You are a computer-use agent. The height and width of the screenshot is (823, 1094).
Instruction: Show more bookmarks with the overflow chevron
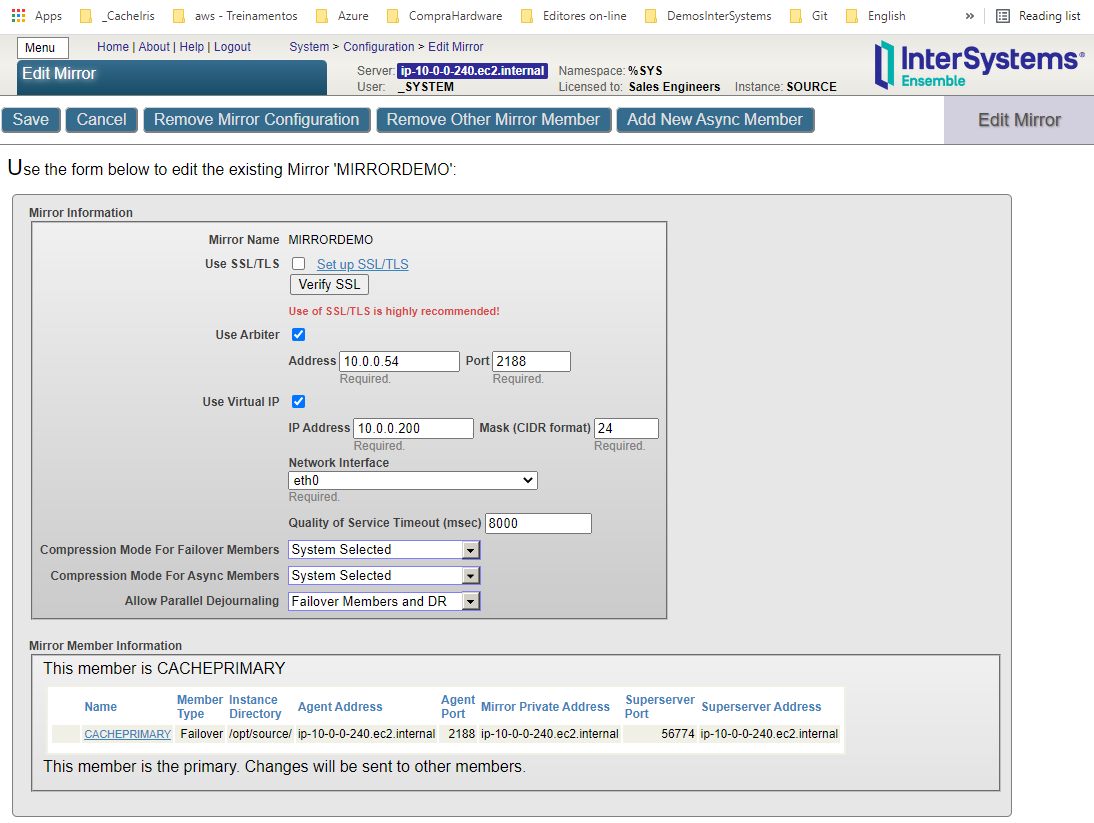click(x=969, y=16)
